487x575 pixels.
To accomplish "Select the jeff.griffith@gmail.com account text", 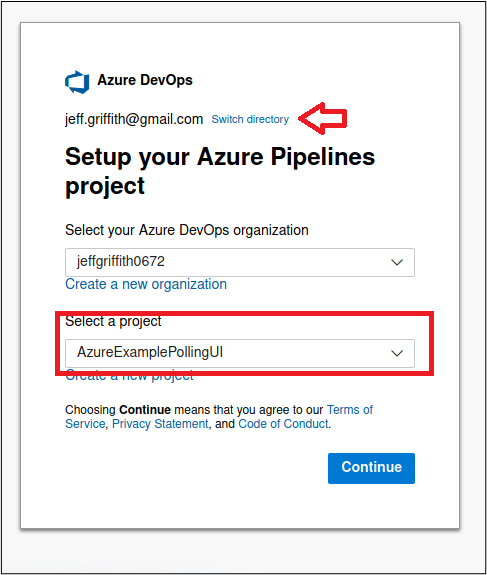I will [x=134, y=120].
